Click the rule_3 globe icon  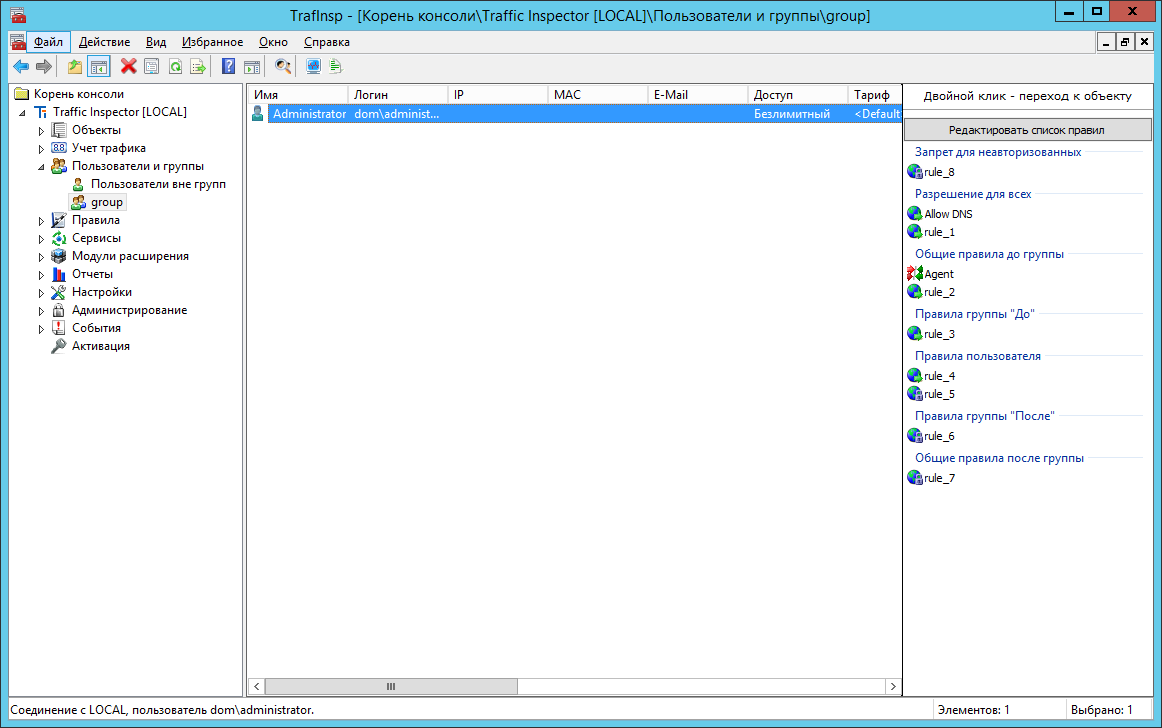[x=914, y=334]
